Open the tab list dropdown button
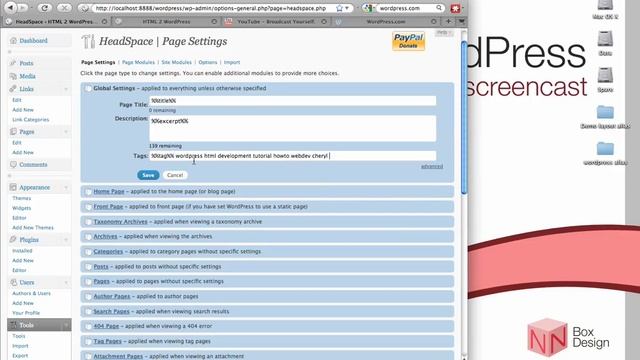 (461, 21)
